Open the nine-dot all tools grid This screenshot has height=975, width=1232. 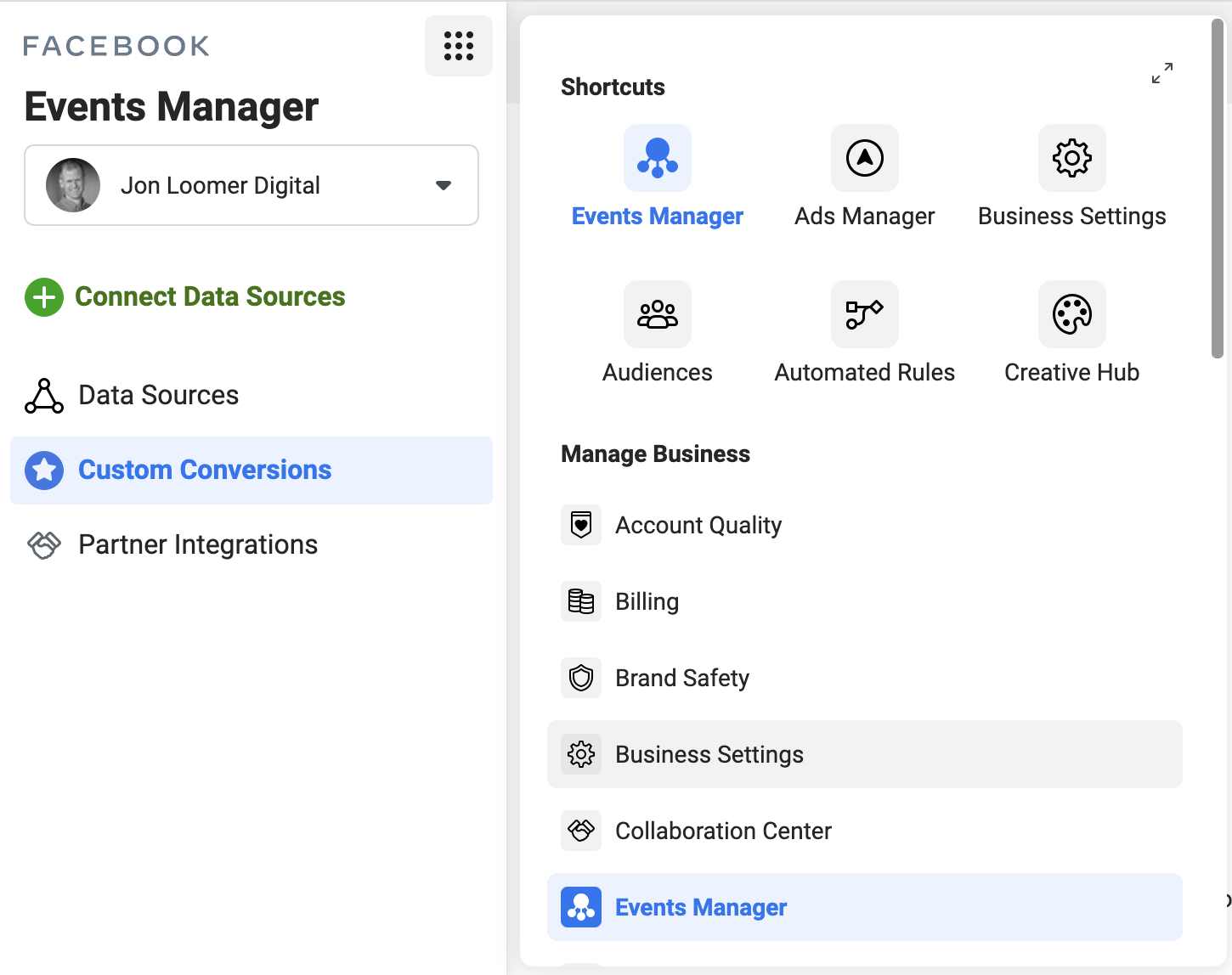click(x=459, y=46)
